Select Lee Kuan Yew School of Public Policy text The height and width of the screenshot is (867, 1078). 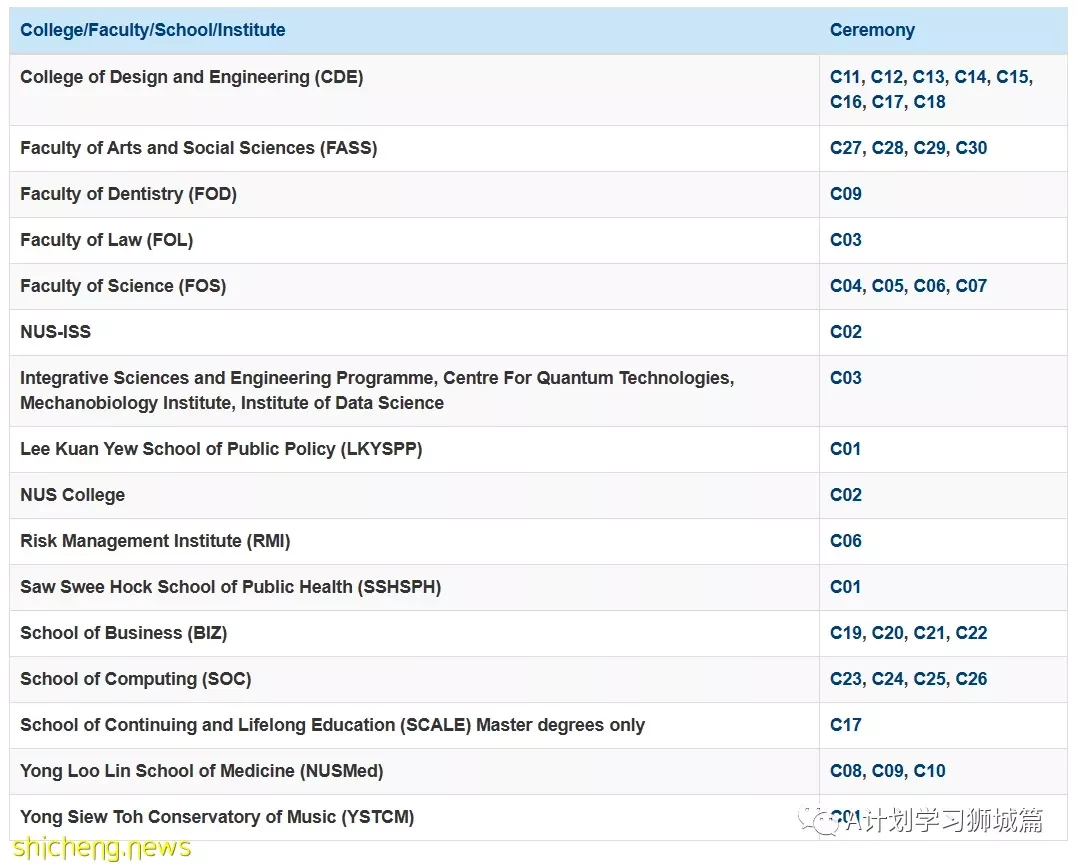tap(221, 449)
